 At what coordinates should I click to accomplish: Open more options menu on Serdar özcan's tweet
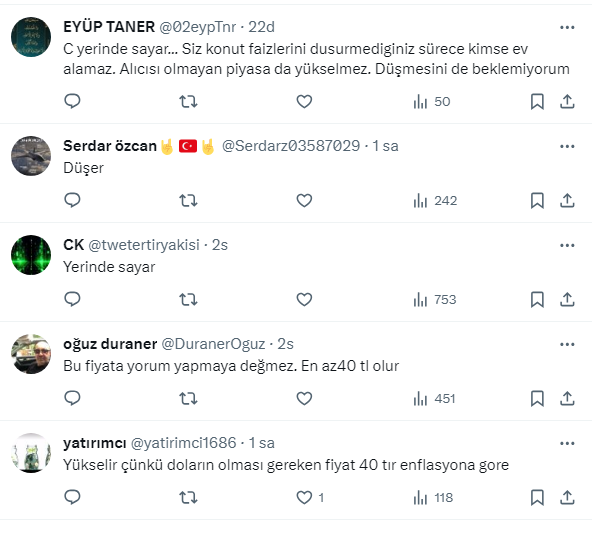pos(567,146)
